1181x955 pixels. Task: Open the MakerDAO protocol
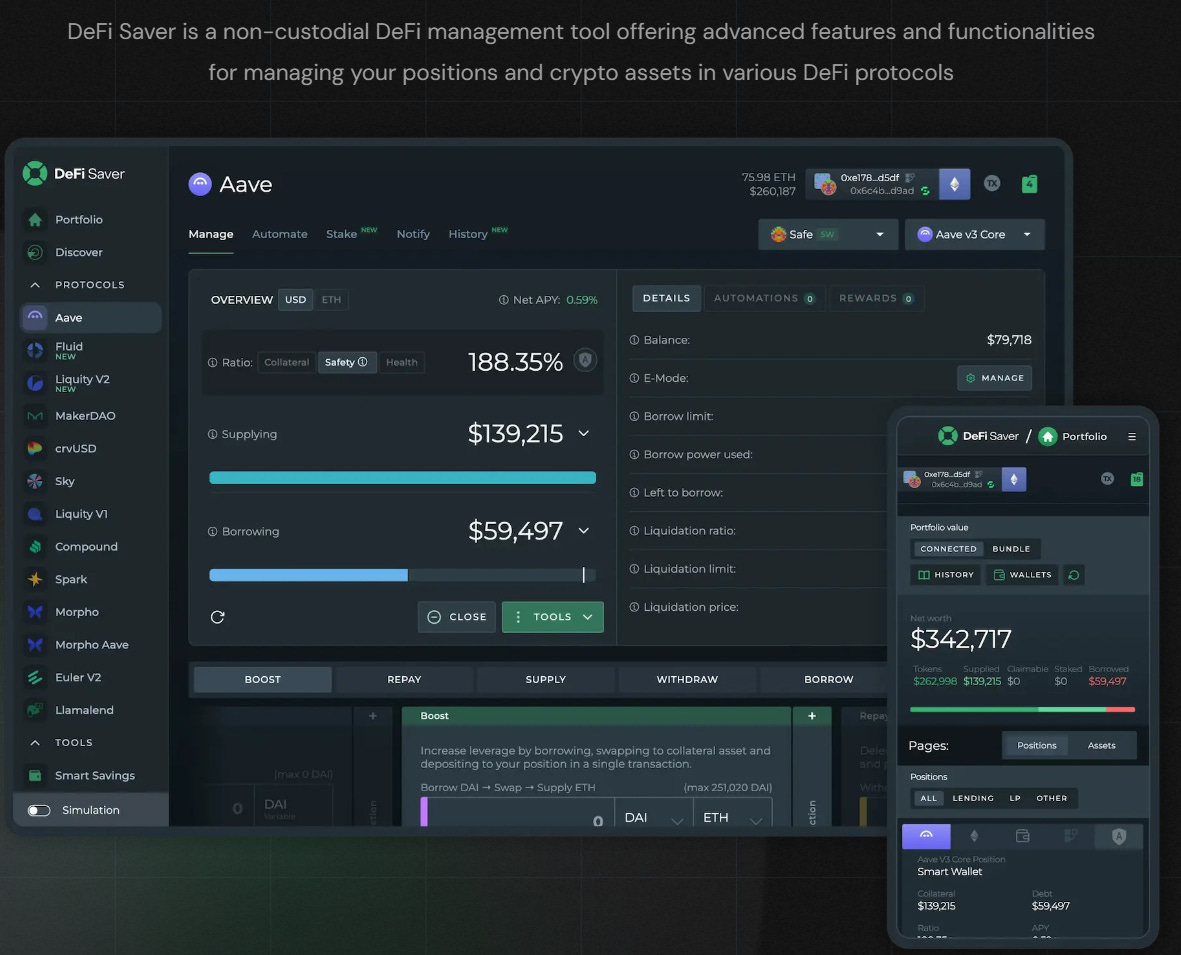[x=84, y=416]
